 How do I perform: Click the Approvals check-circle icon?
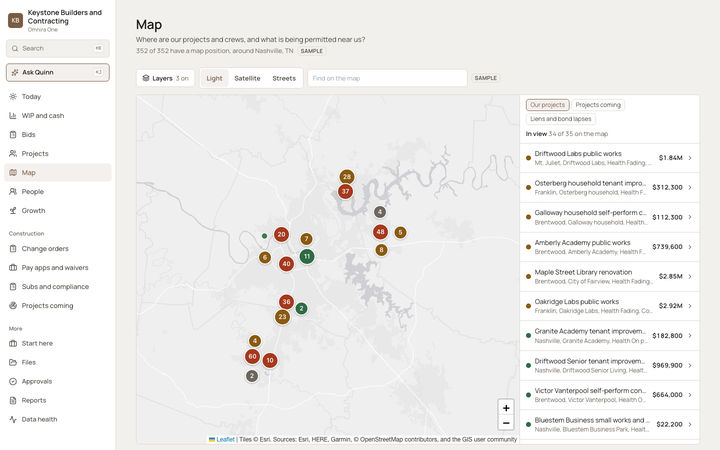pyautogui.click(x=13, y=381)
